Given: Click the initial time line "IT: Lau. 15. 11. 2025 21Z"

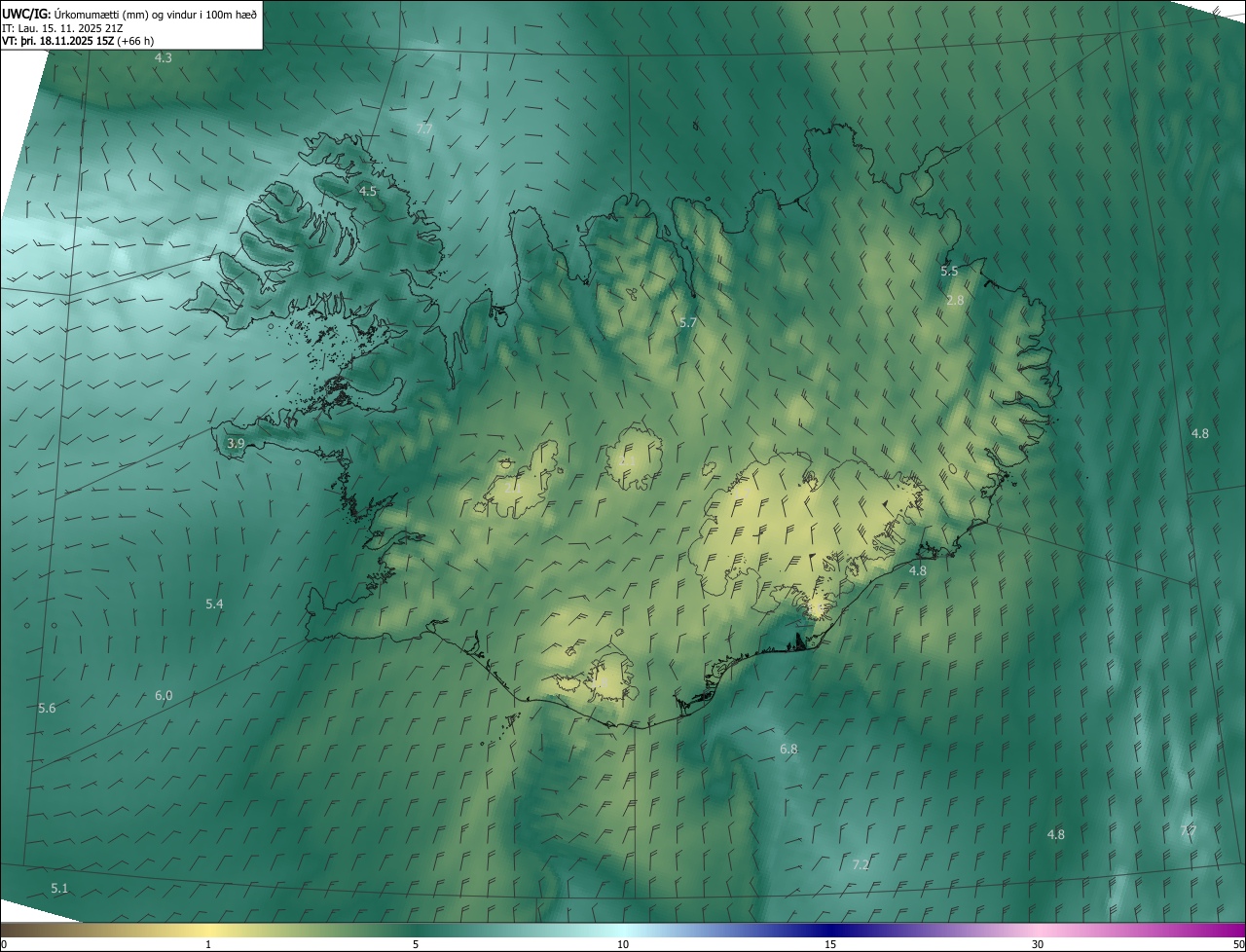Looking at the screenshot, I should point(63,27).
